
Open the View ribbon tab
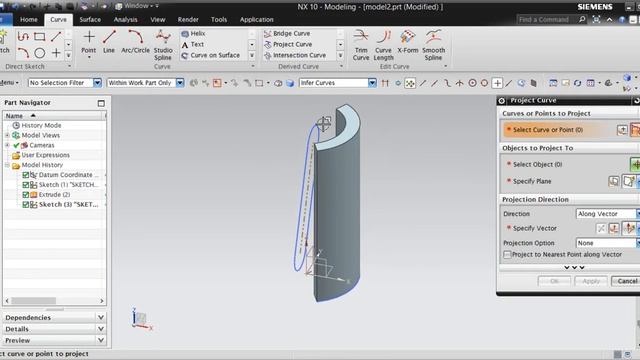pos(158,19)
